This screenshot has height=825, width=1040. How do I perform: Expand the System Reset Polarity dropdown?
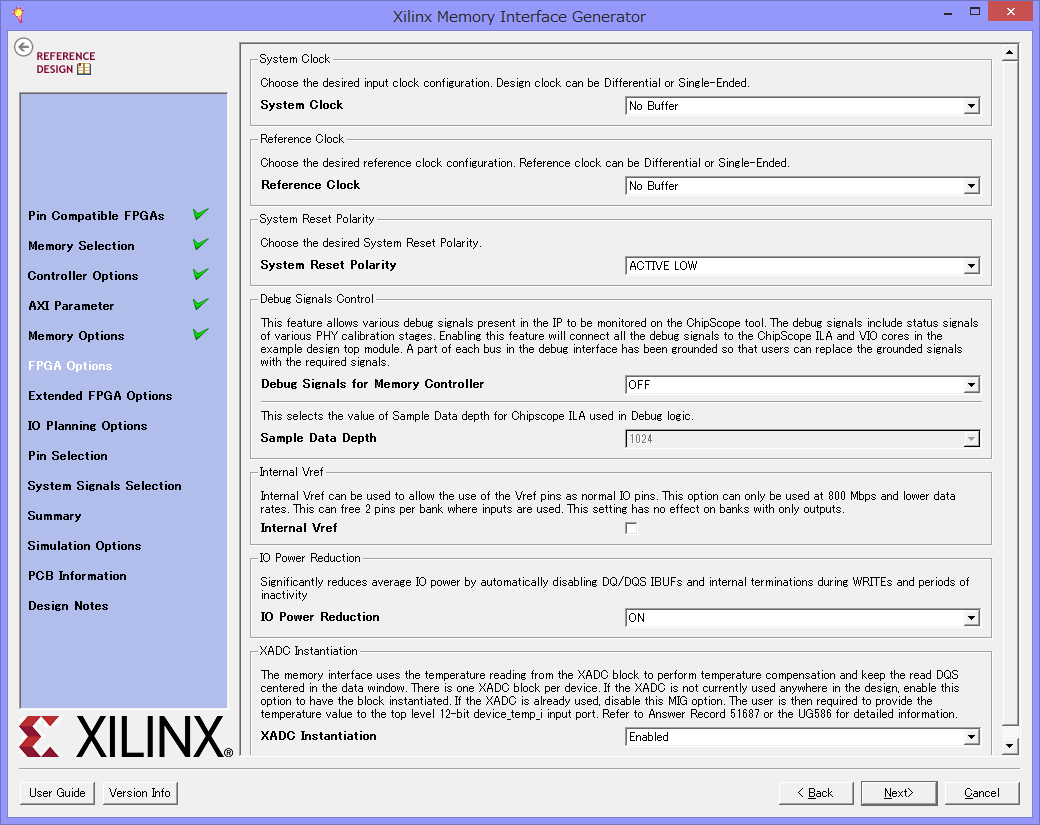[x=970, y=266]
